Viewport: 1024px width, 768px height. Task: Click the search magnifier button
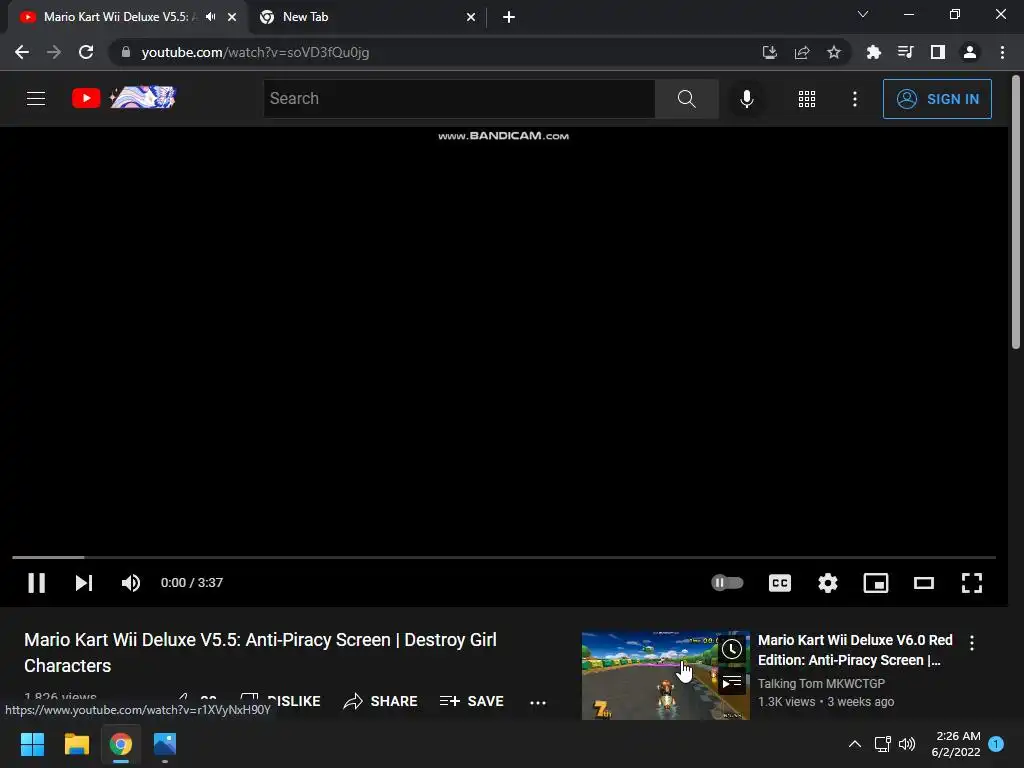(686, 99)
